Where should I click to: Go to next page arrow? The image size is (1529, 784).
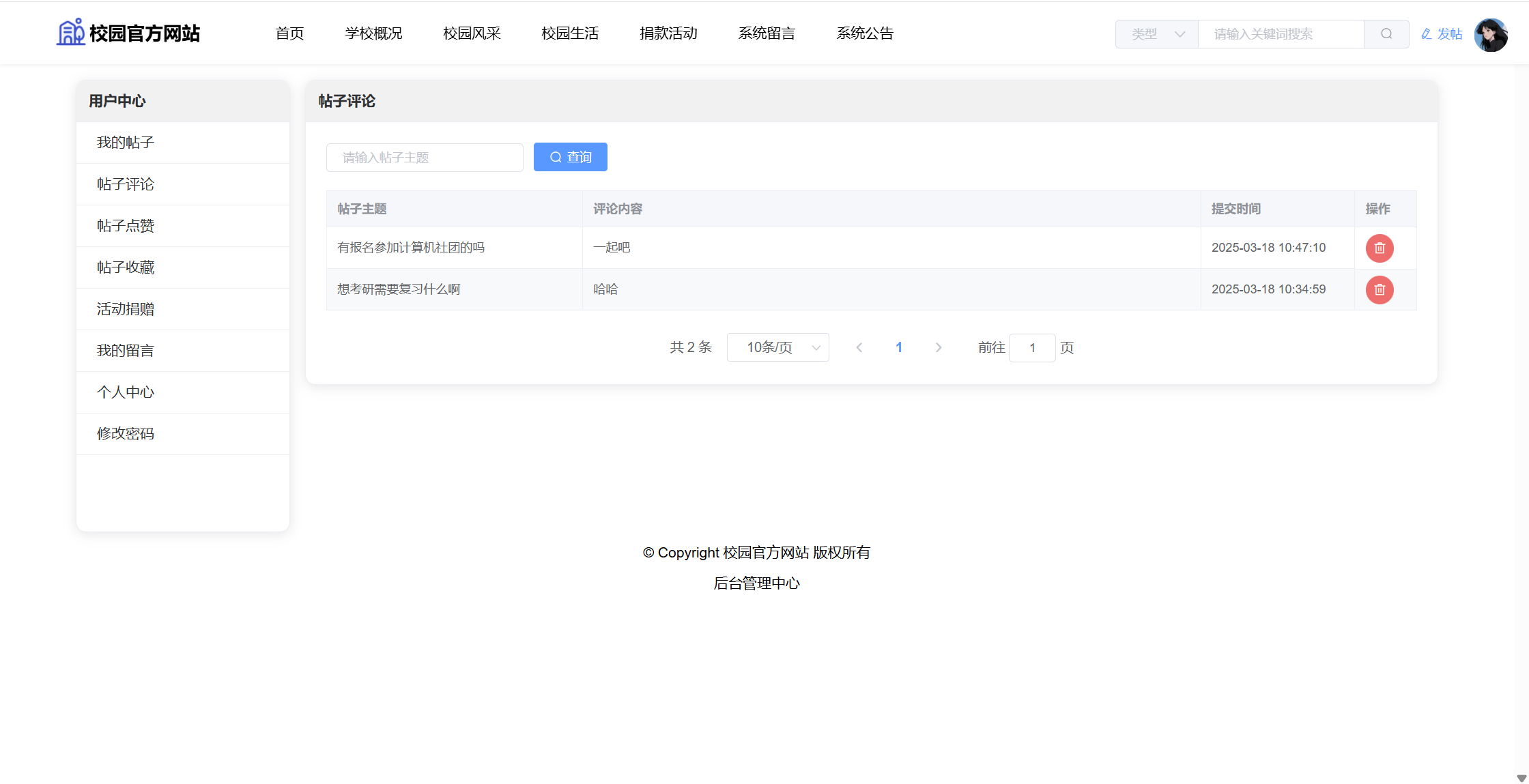[x=939, y=348]
